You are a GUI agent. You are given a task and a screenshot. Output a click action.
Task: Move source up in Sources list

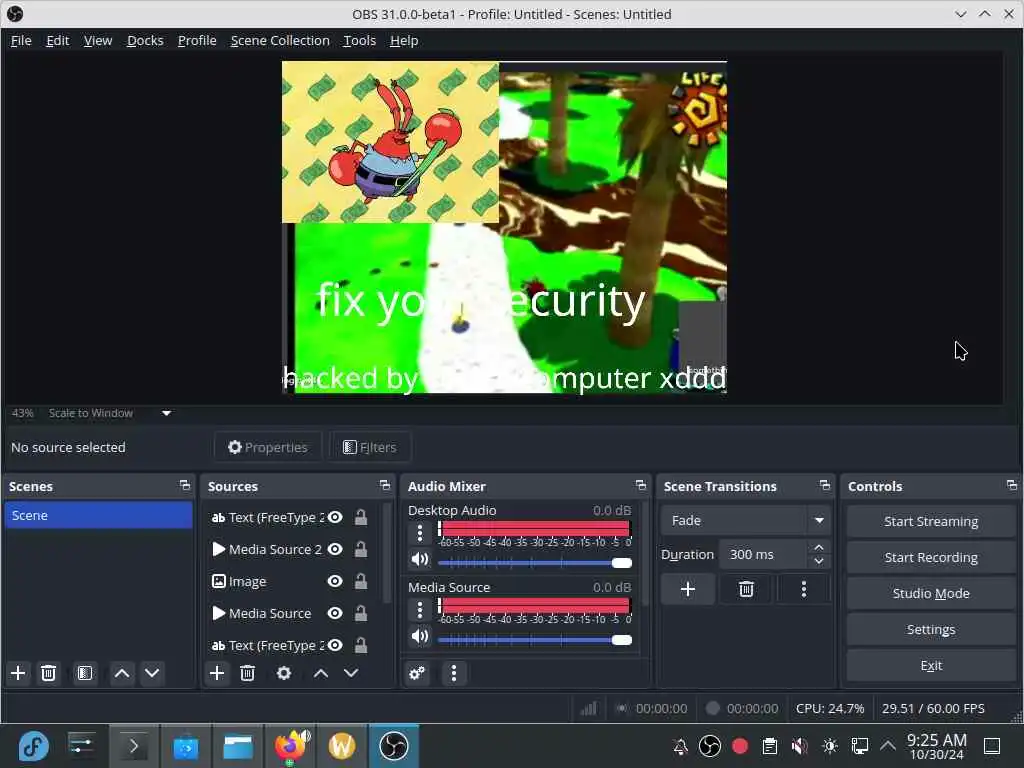click(321, 673)
